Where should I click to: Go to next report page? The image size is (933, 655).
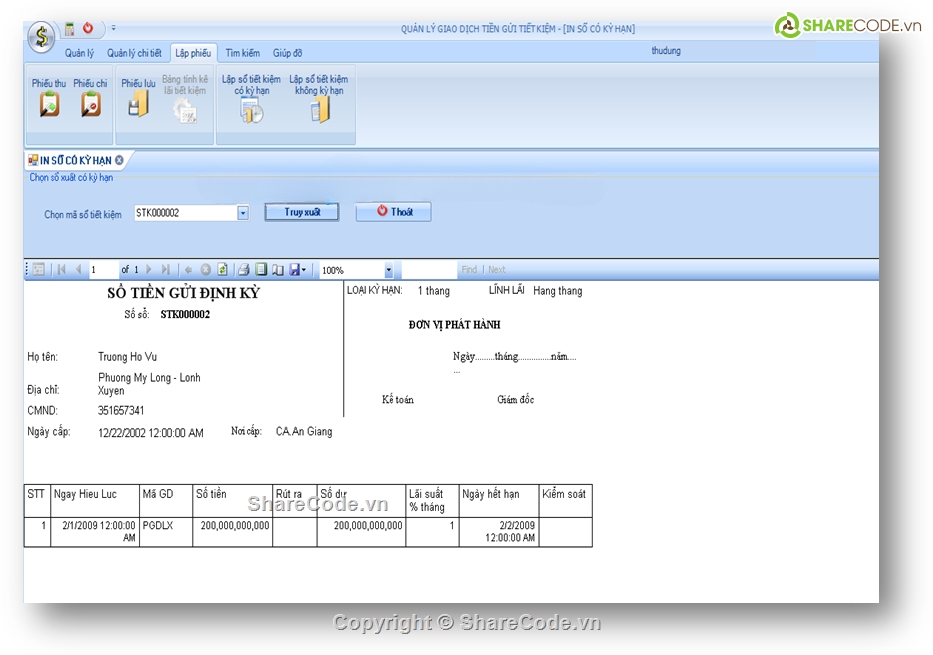(149, 269)
